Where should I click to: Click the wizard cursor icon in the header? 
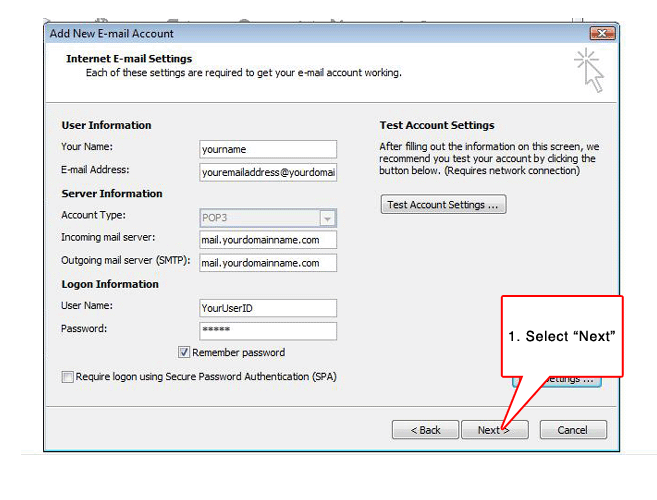(588, 71)
